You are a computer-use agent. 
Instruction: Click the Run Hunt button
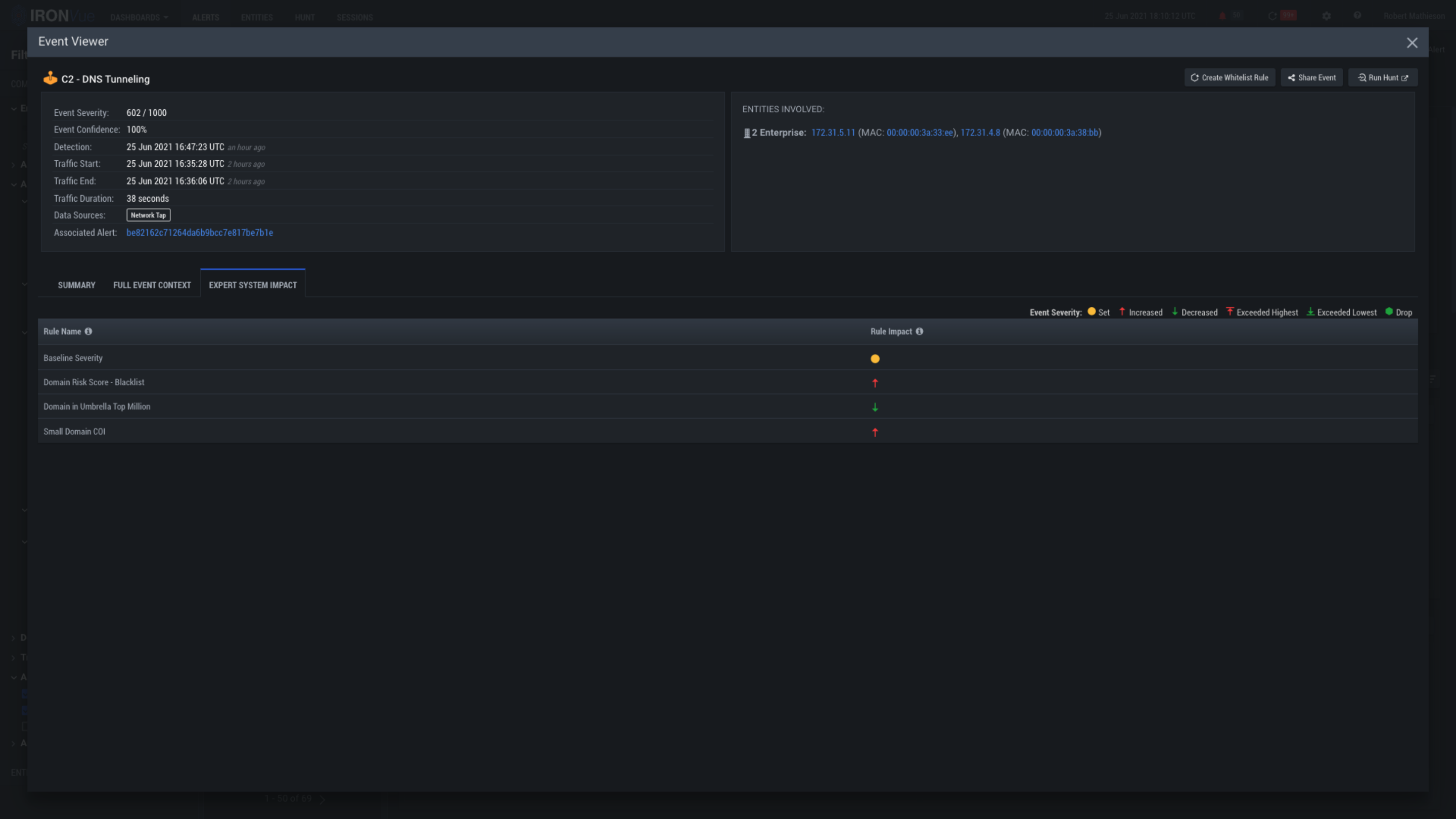[1383, 77]
